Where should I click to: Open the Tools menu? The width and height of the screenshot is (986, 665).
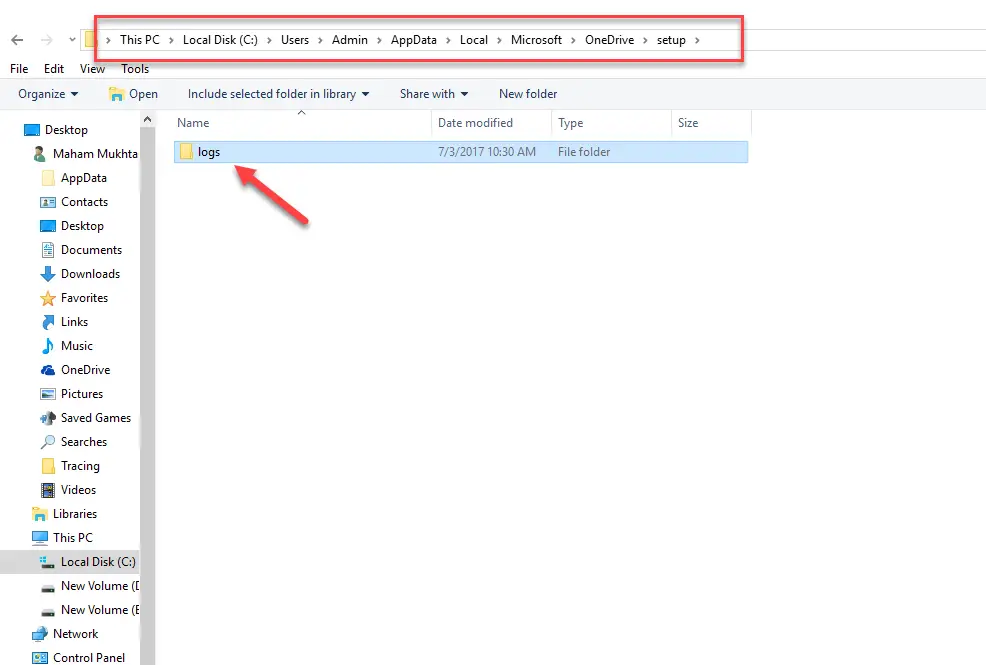coord(135,69)
